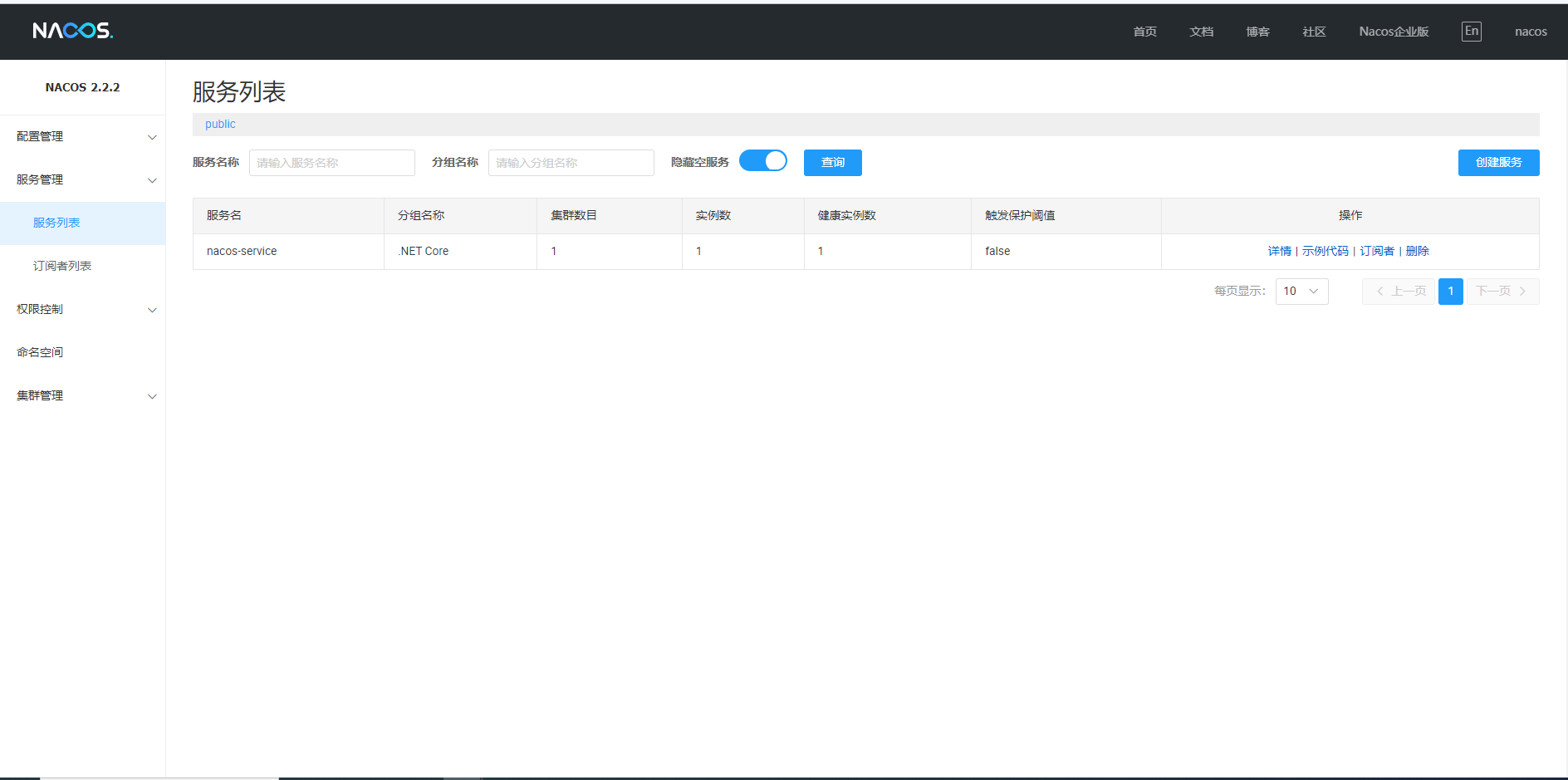The image size is (1568, 780).
Task: Open Nacos企业版 link
Action: point(1394,32)
